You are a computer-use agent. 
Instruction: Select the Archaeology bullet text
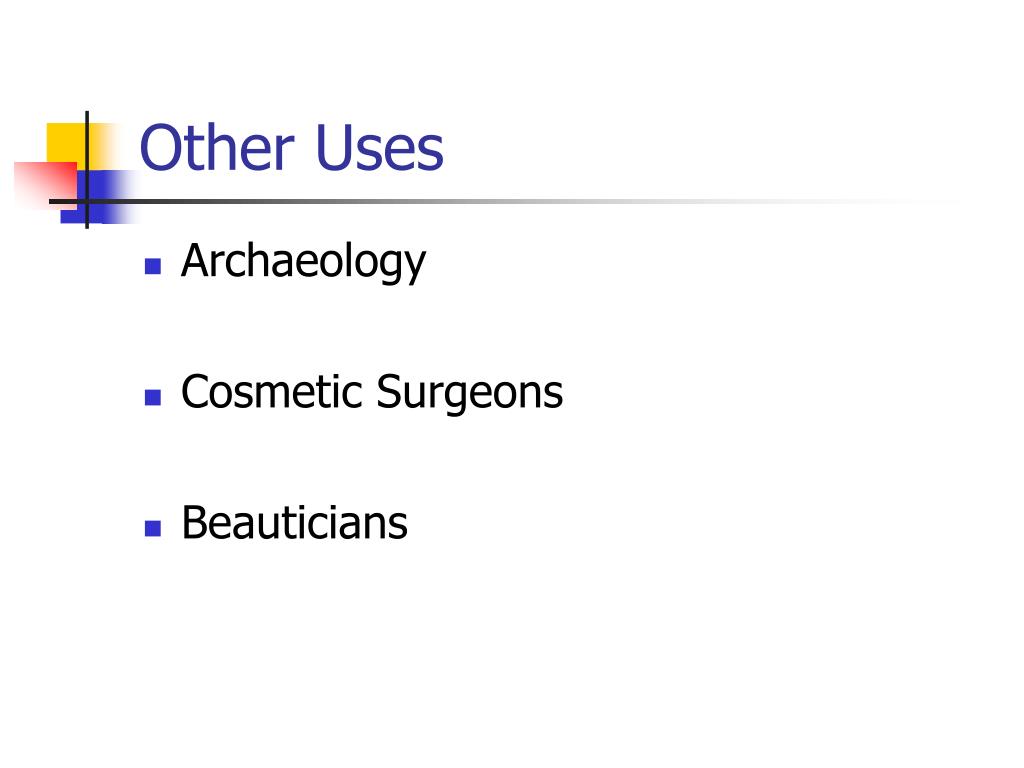(303, 263)
